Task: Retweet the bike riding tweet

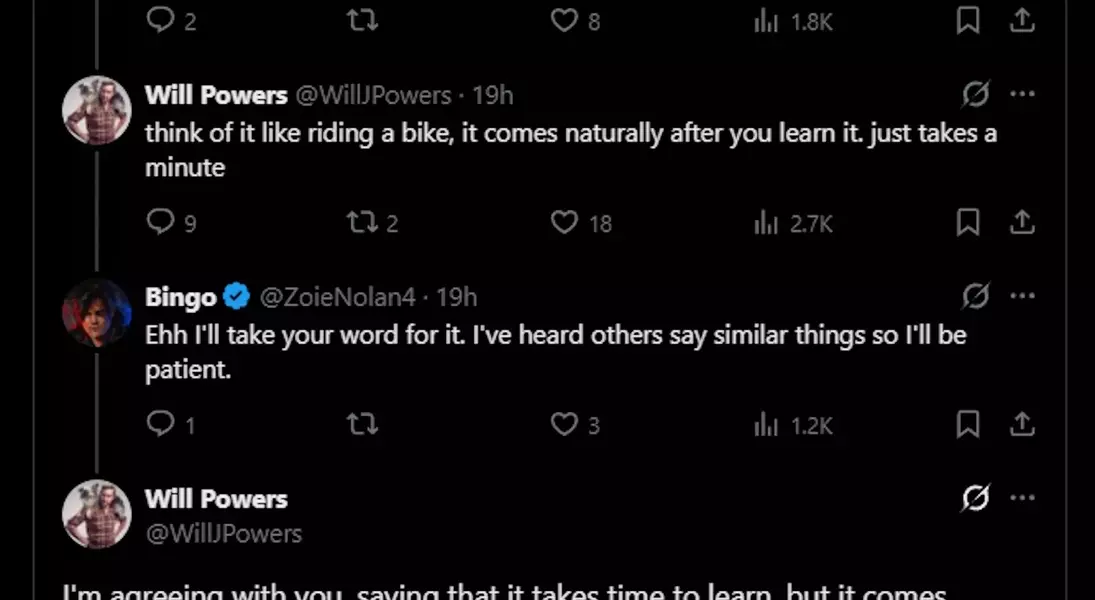Action: [361, 221]
